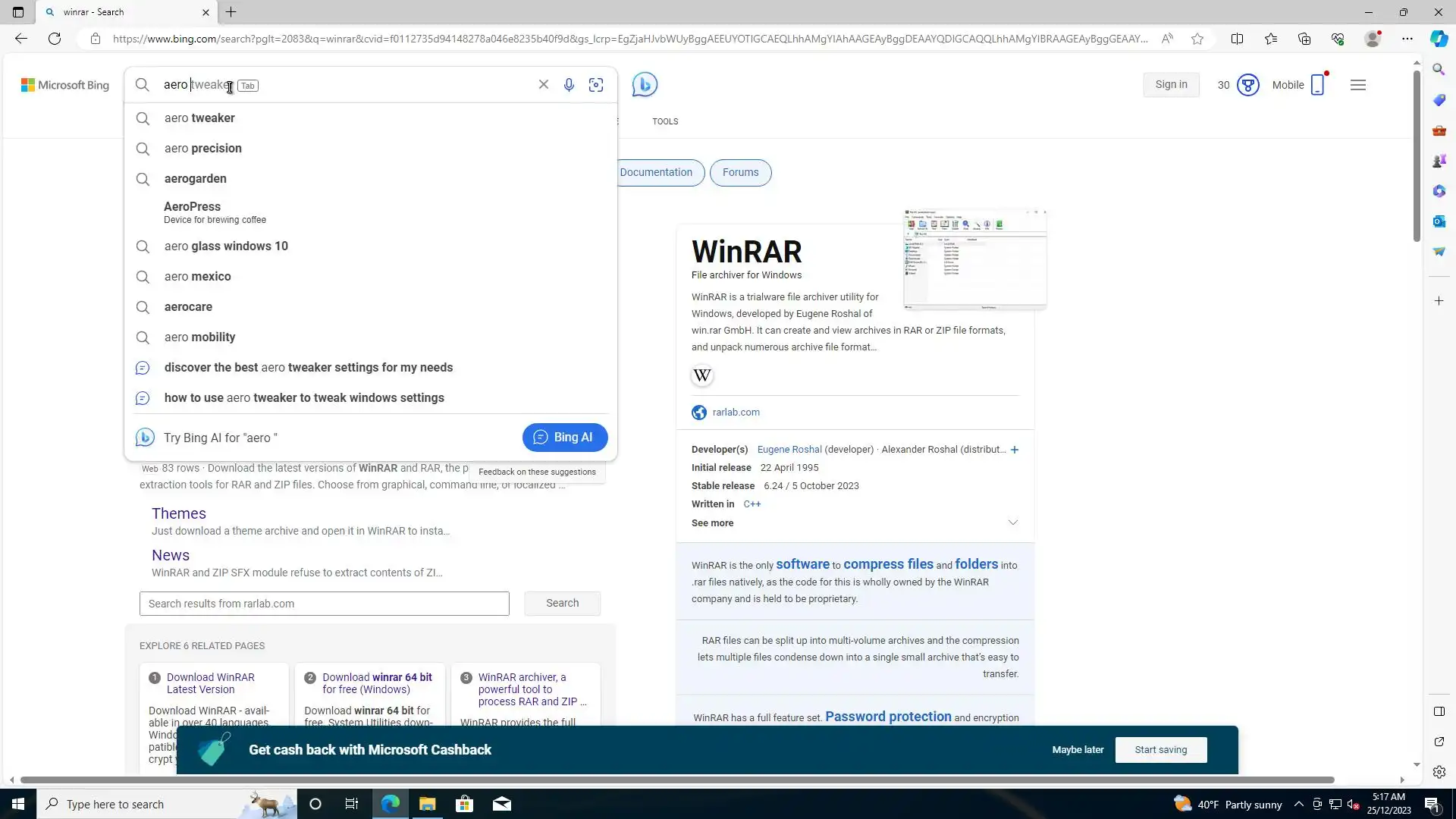The width and height of the screenshot is (1456, 819).
Task: Open Outlook icon in Edge sidebar
Action: pyautogui.click(x=1439, y=221)
